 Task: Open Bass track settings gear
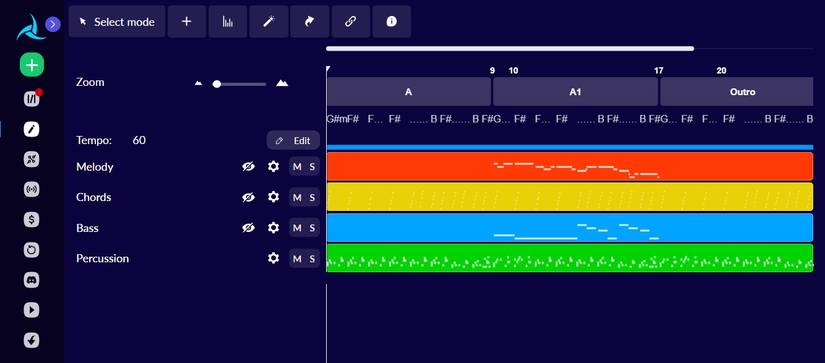point(273,228)
